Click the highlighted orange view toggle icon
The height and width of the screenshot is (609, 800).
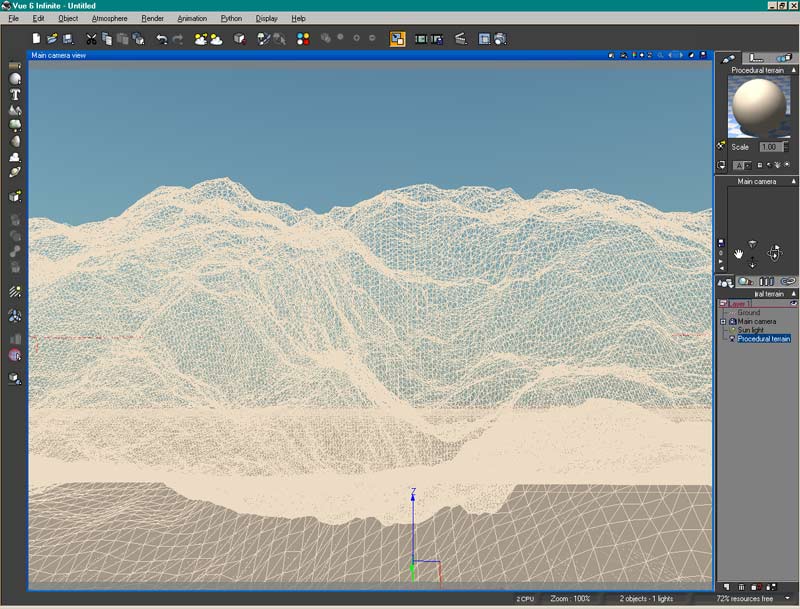click(x=397, y=39)
